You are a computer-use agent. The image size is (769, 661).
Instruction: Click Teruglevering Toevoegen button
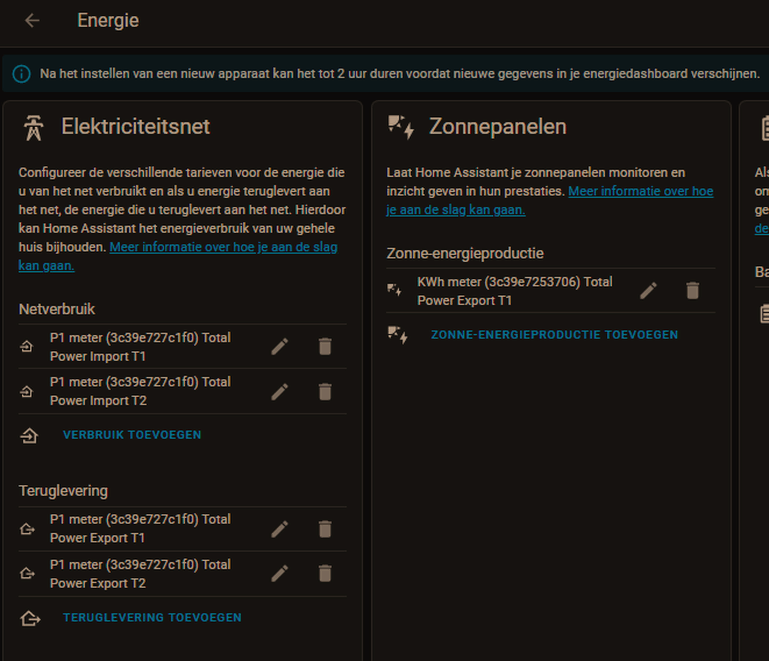[152, 618]
